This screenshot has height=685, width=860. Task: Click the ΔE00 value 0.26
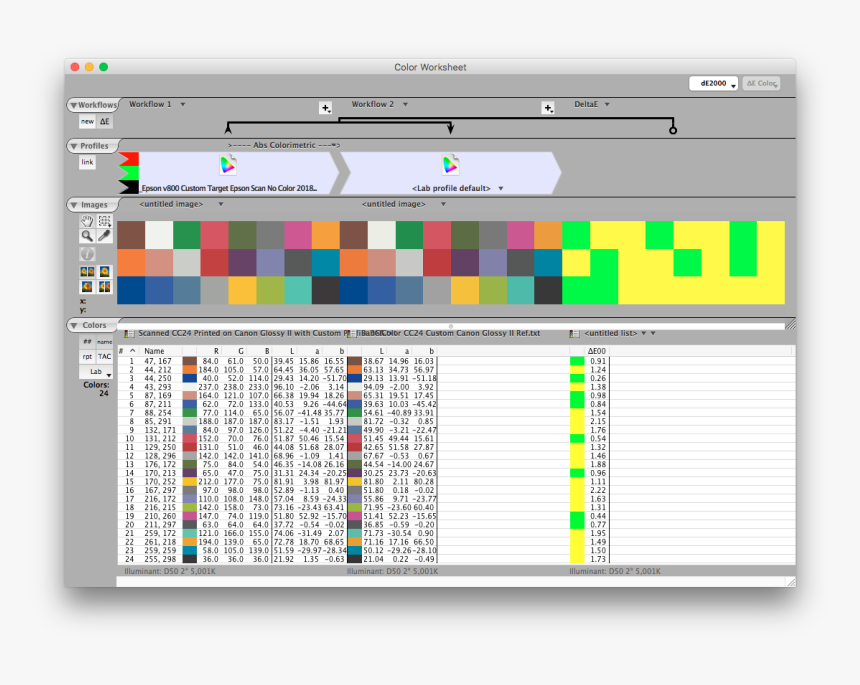point(598,378)
